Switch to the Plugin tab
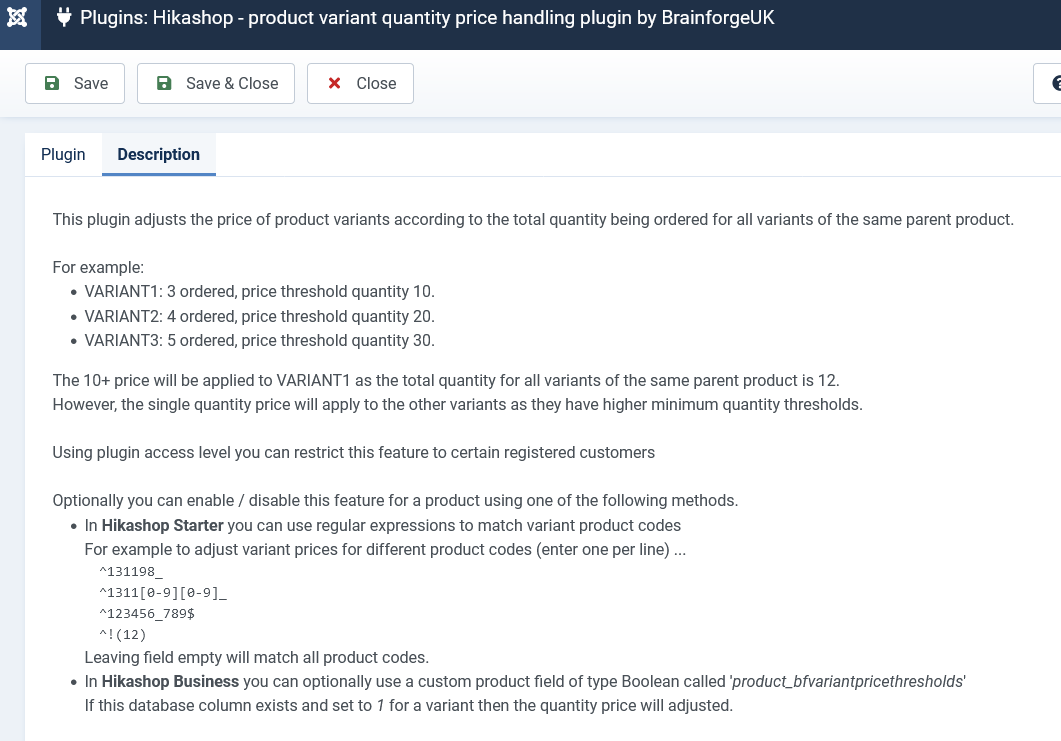1061x741 pixels. click(63, 154)
